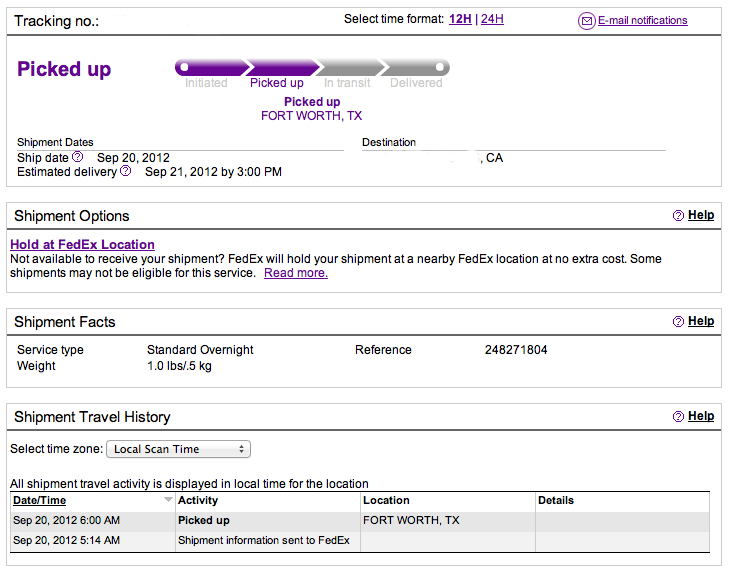Follow the Read more link
The image size is (729, 574).
296,273
